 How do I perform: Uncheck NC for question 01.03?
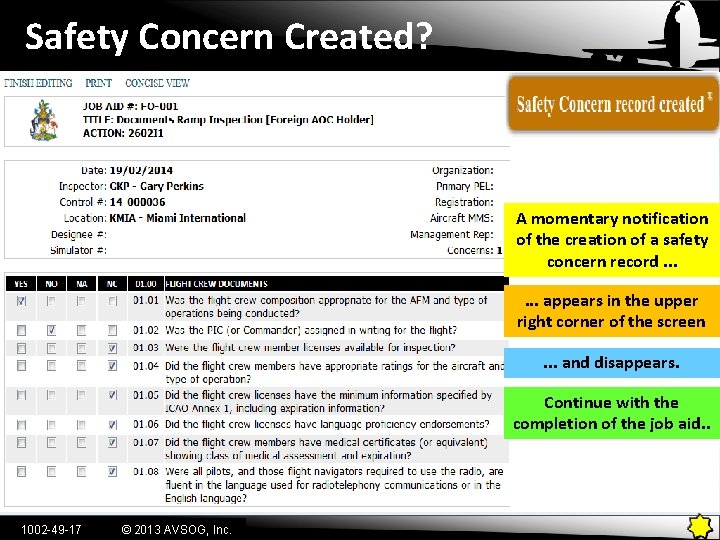112,349
